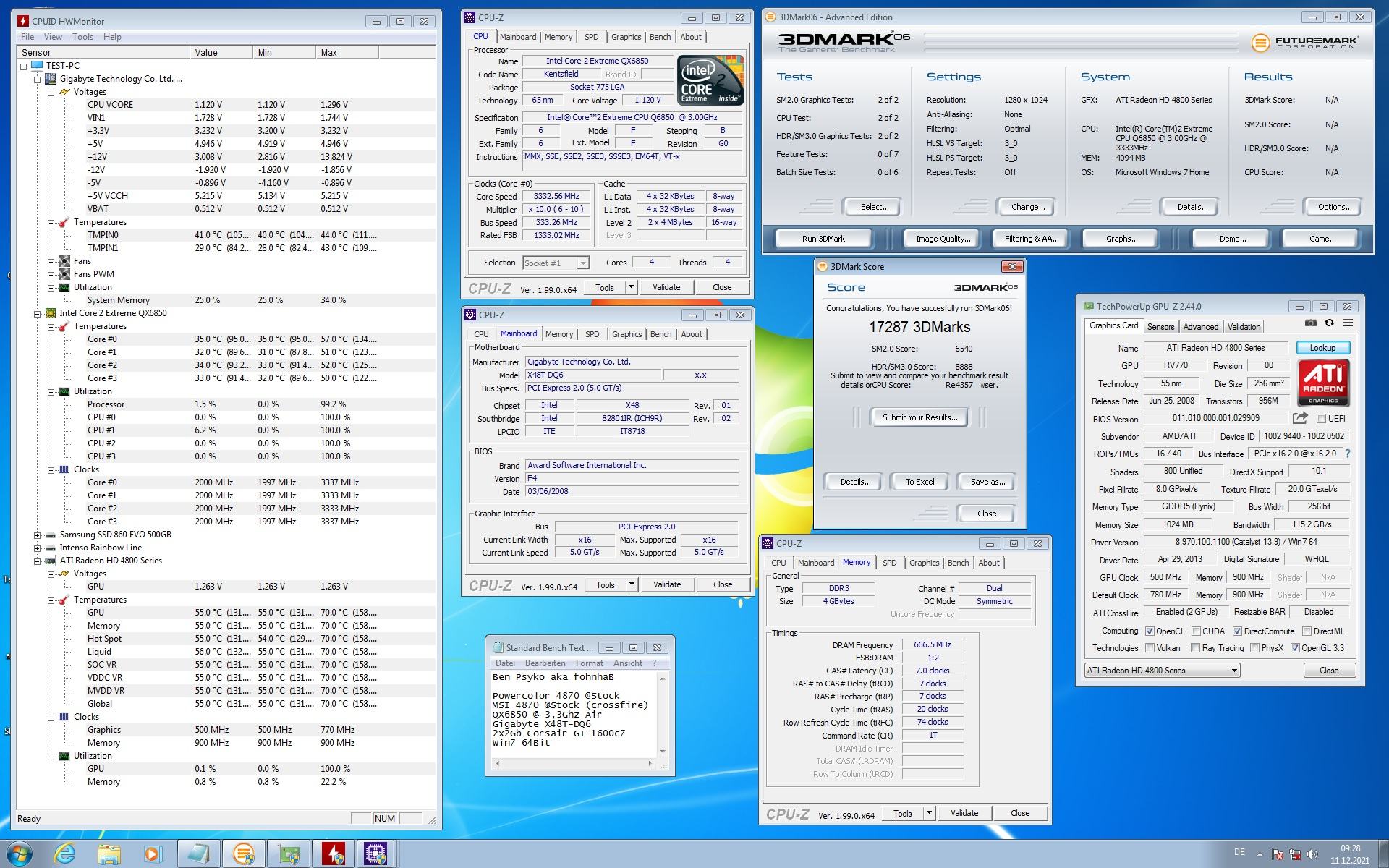Click the Notepad horizontal scrollbar
Viewport: 1389px width, 868px height.
point(574,763)
